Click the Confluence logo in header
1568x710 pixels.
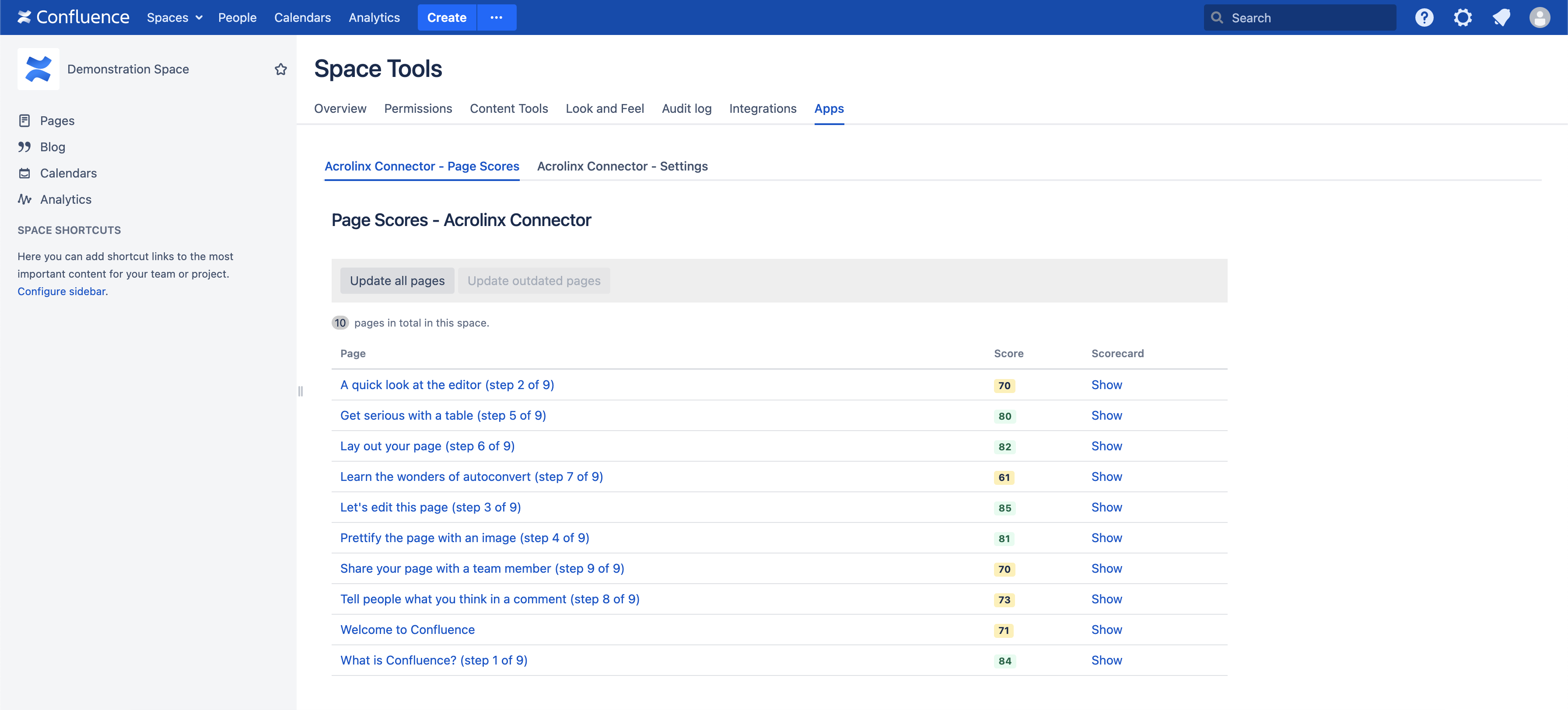point(73,17)
